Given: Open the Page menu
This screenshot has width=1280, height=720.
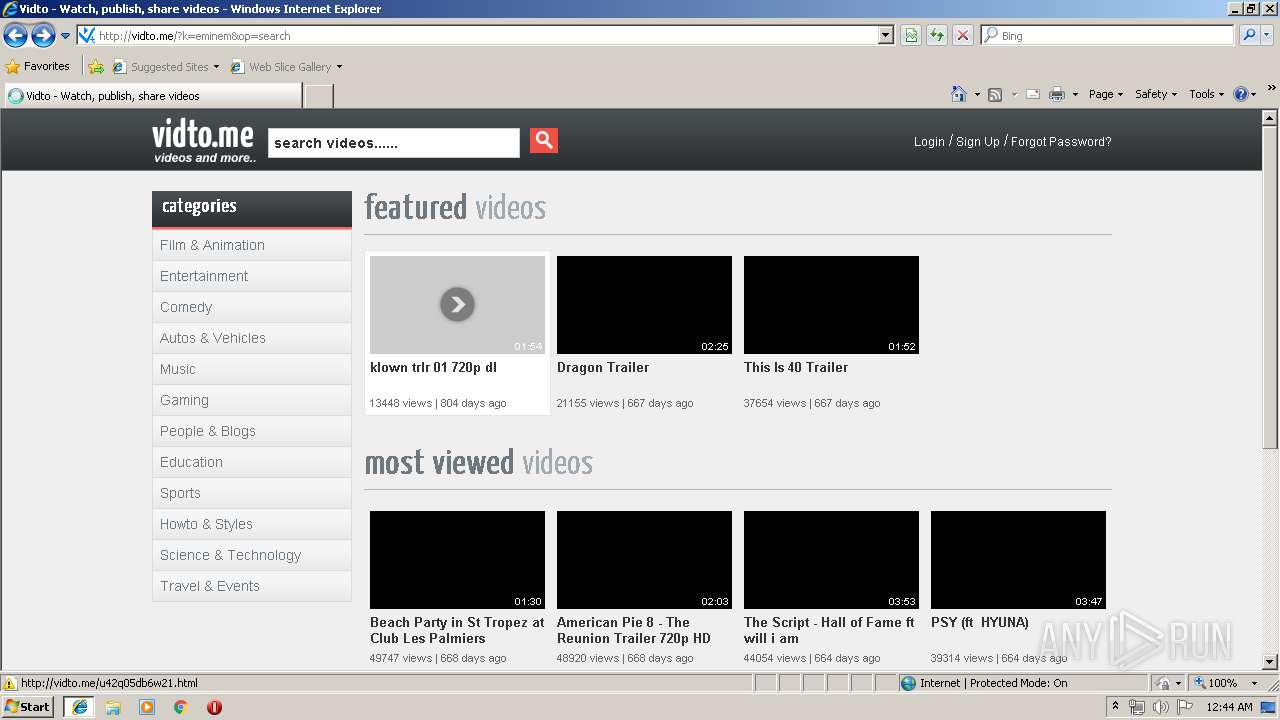Looking at the screenshot, I should coord(1106,94).
